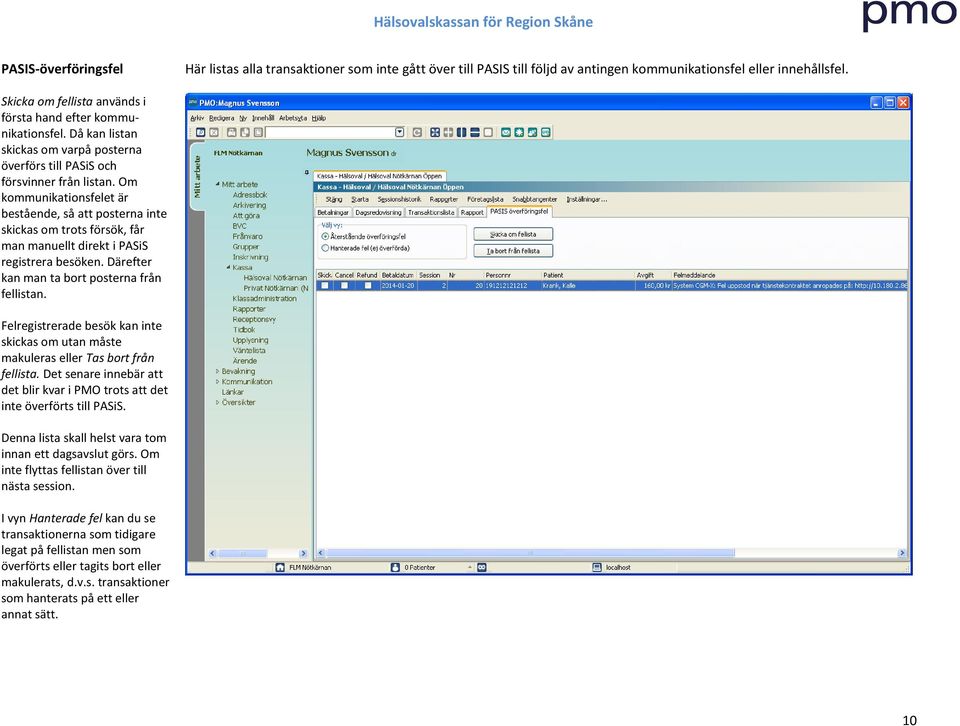Screen dimensions: 960x726
Task: Click the first blue icon in PMO toolbar
Action: [x=200, y=132]
